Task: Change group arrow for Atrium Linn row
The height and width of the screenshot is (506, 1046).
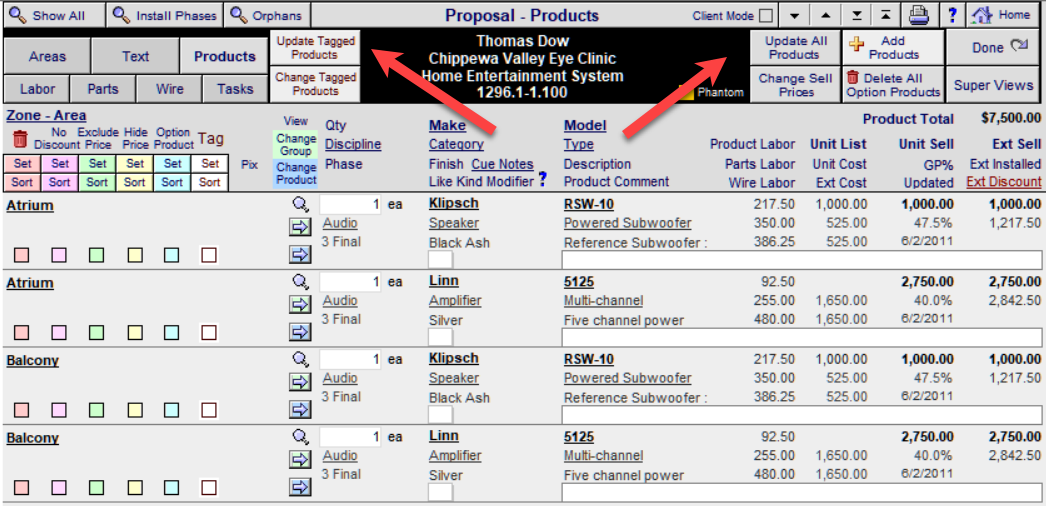Action: click(300, 305)
